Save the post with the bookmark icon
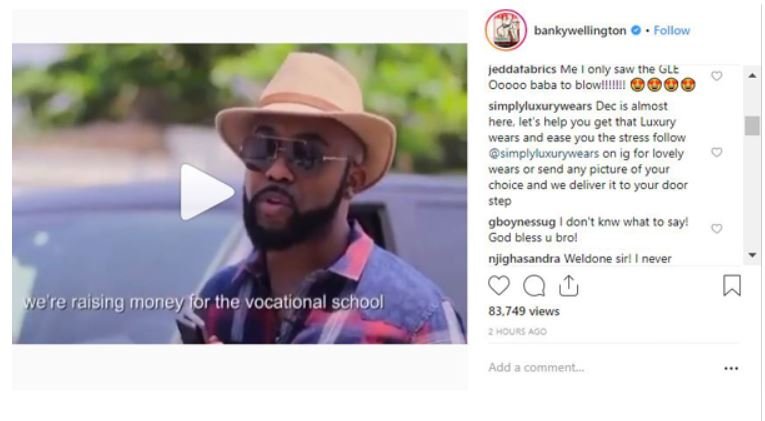 (x=731, y=285)
